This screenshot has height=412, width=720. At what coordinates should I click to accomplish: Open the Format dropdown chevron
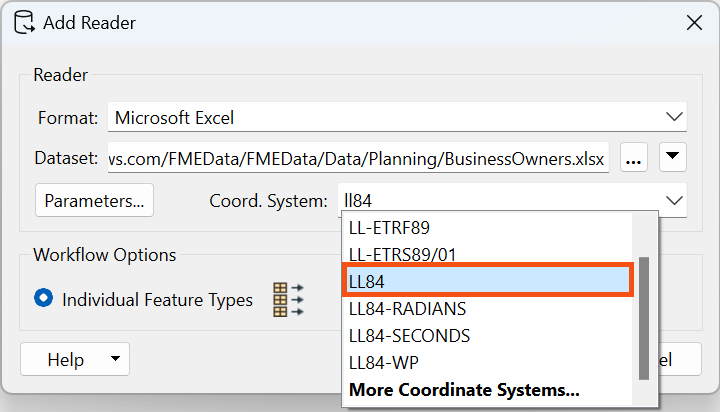click(x=673, y=117)
